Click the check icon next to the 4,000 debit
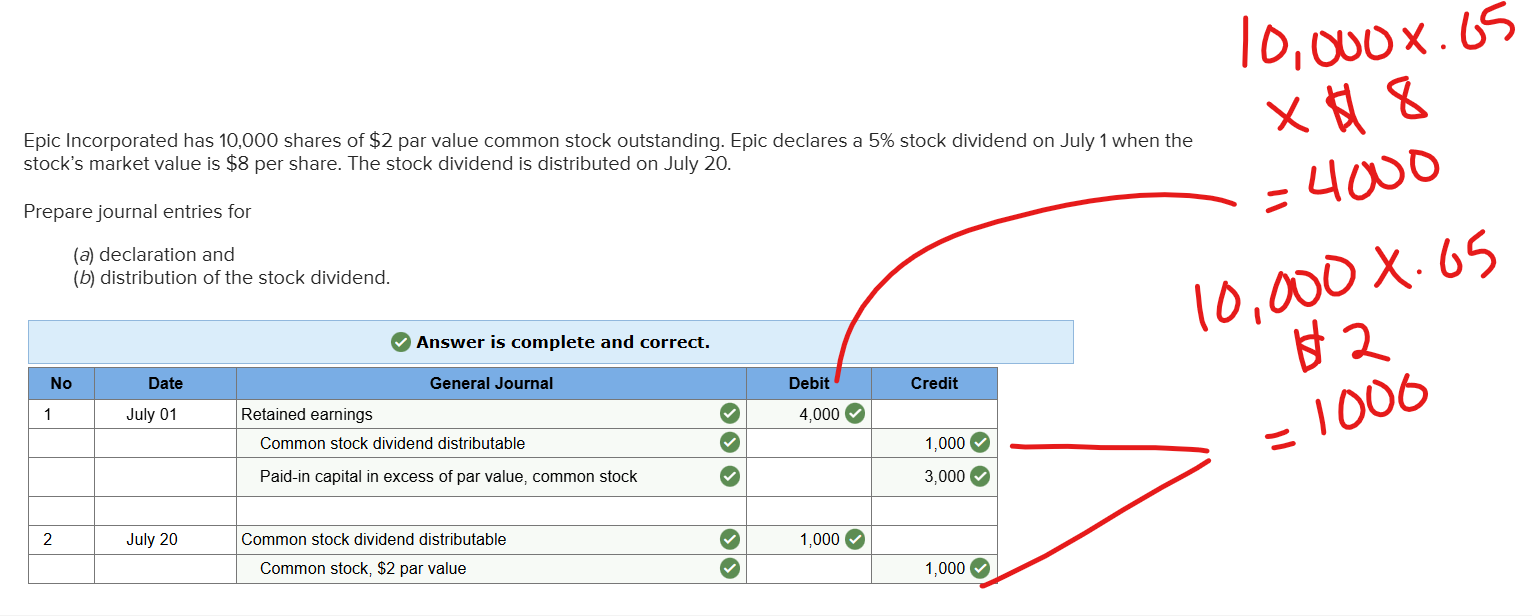 (855, 414)
